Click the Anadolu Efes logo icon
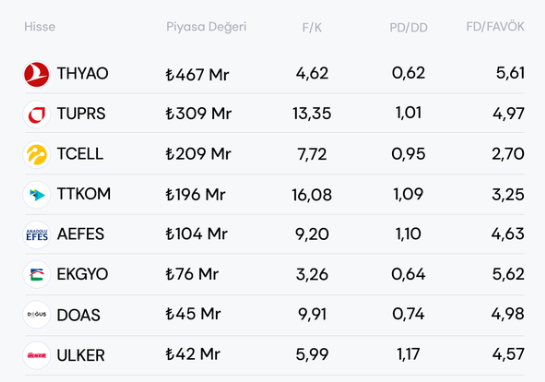 pos(36,235)
